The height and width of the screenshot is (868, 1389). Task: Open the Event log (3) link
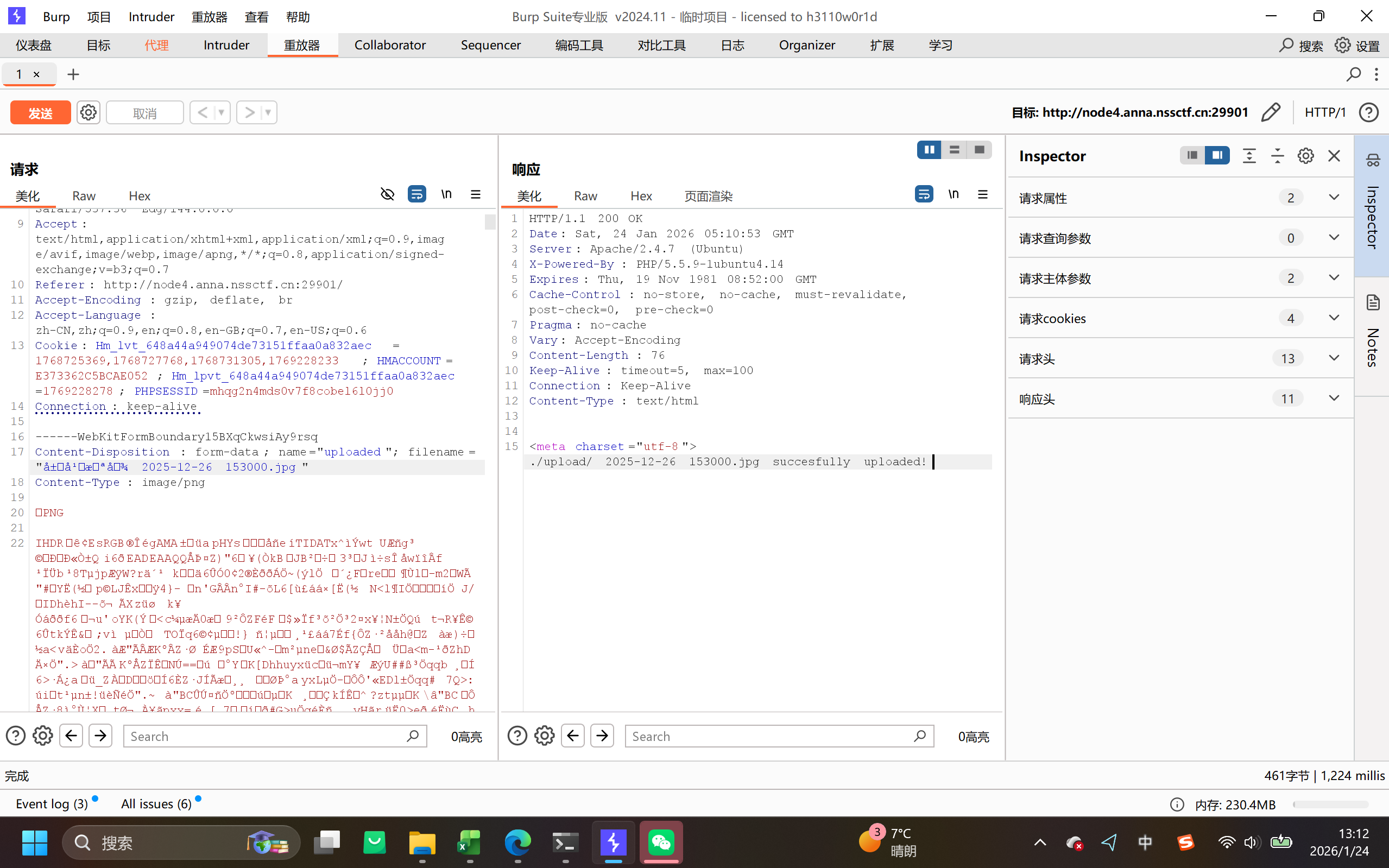(52, 804)
